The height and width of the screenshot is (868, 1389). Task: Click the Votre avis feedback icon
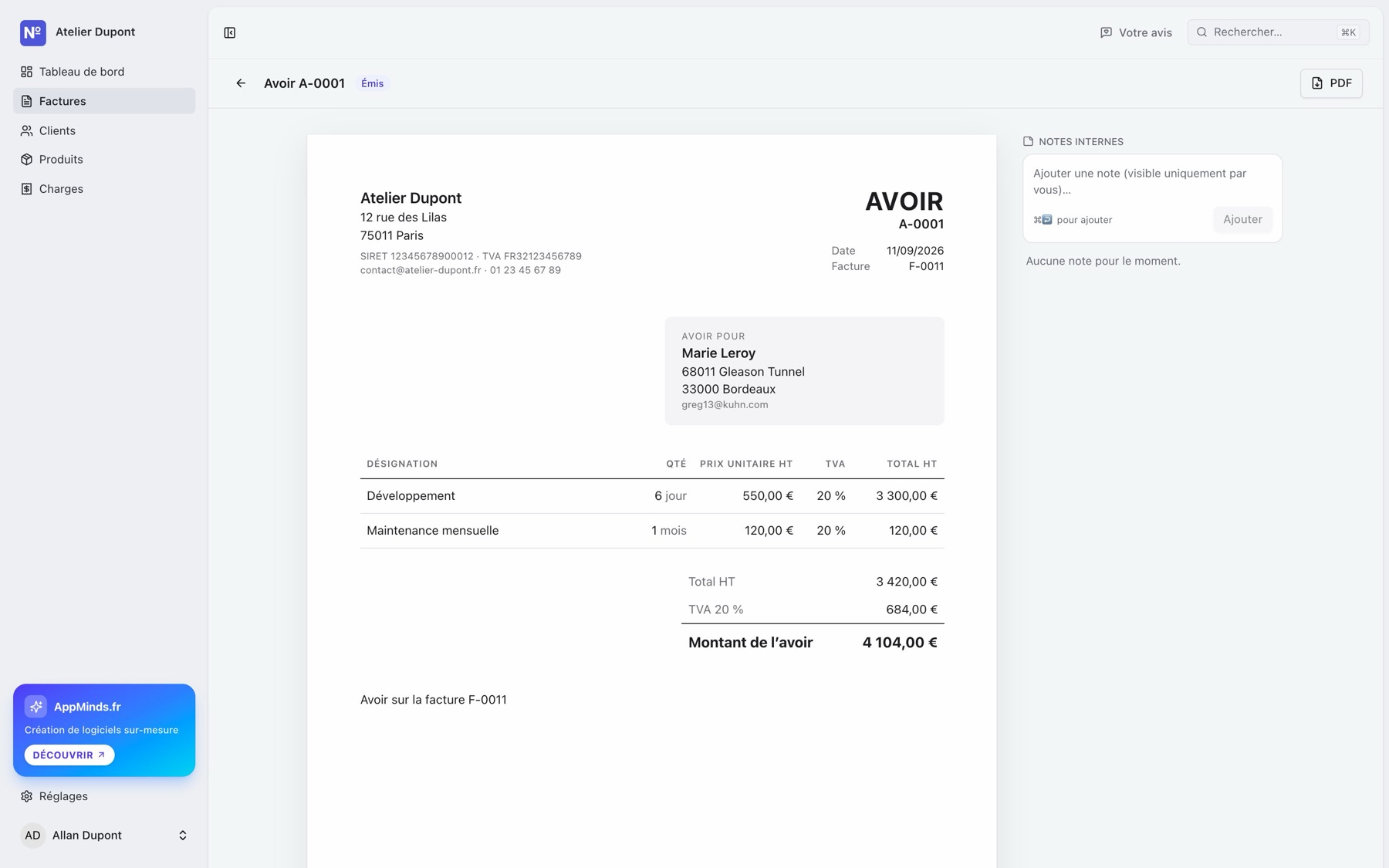[x=1106, y=32]
